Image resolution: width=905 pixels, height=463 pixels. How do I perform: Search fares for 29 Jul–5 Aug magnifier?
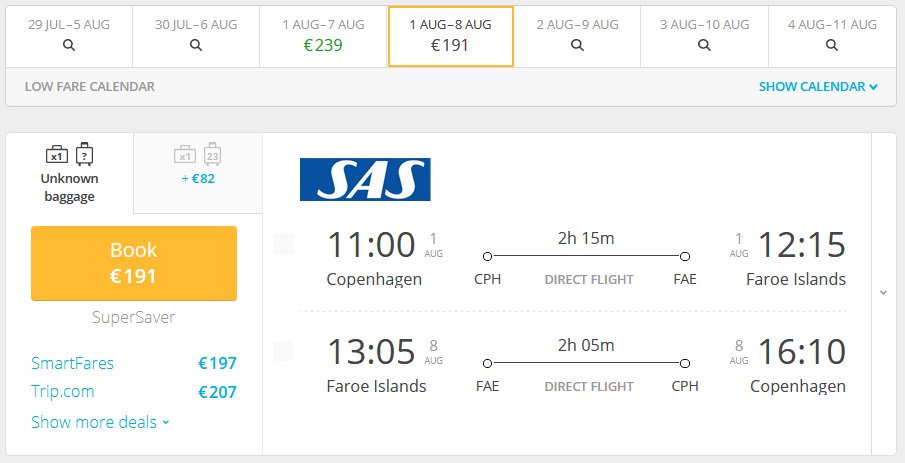(69, 45)
